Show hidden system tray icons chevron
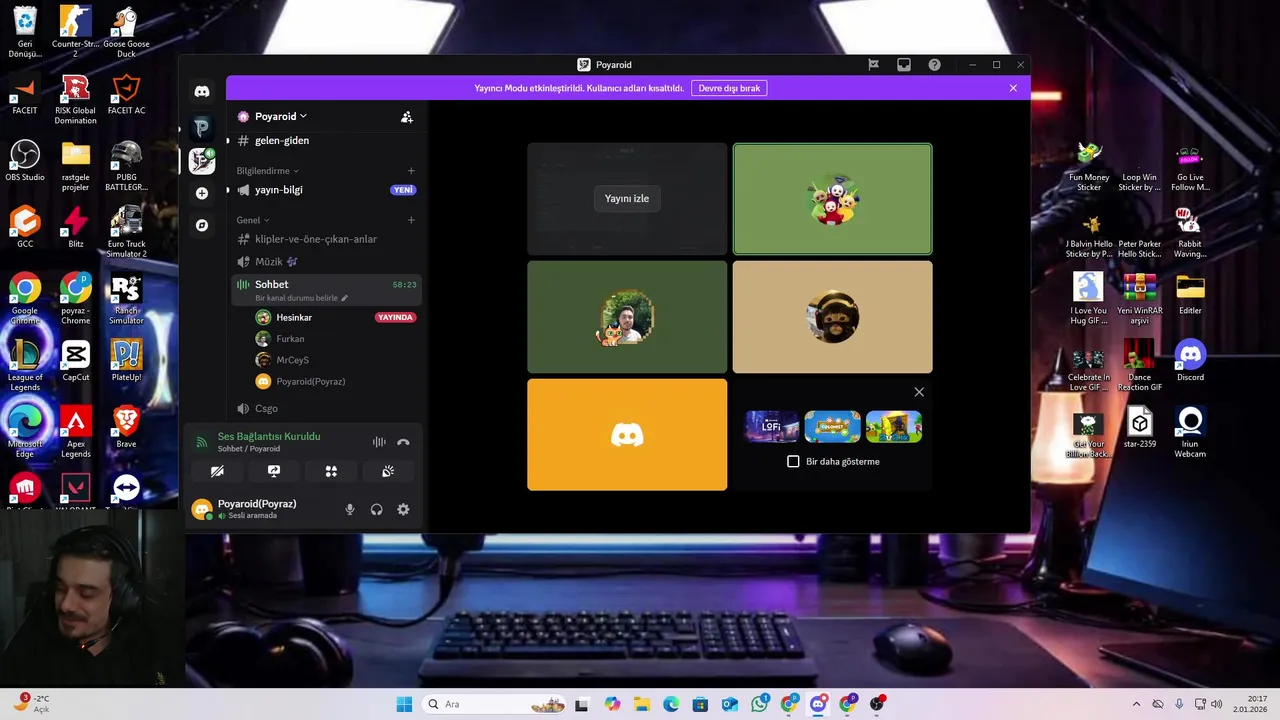 click(1136, 704)
